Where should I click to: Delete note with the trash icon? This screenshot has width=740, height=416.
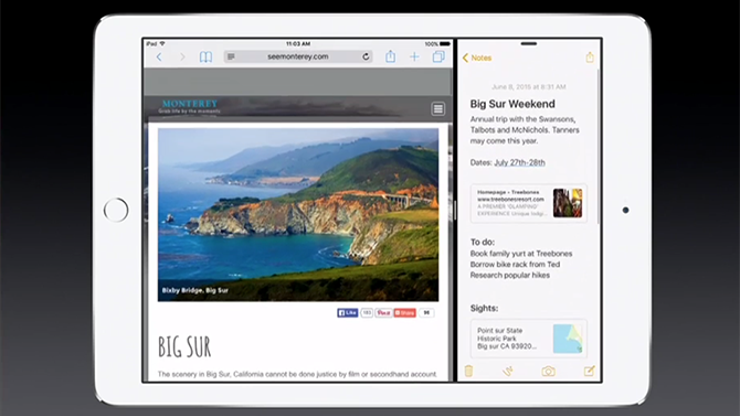468,371
